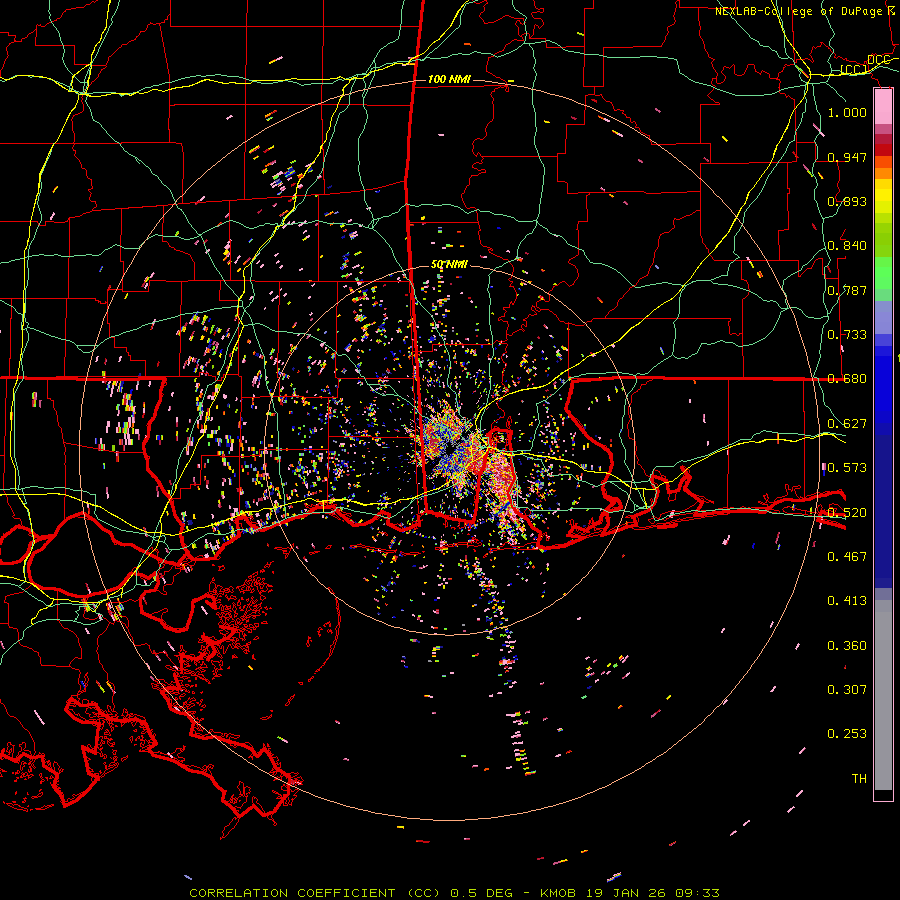Click the TH threshold label

click(859, 778)
